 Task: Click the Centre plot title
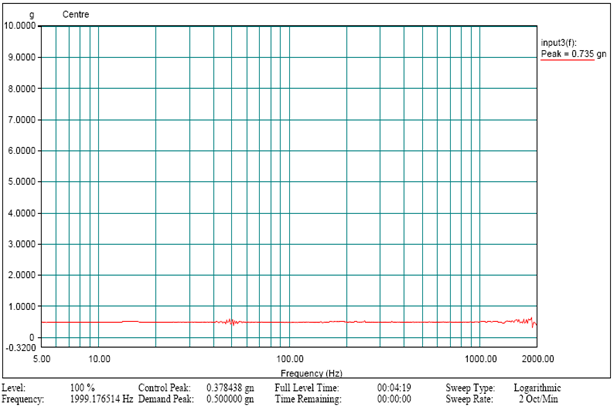(x=75, y=15)
